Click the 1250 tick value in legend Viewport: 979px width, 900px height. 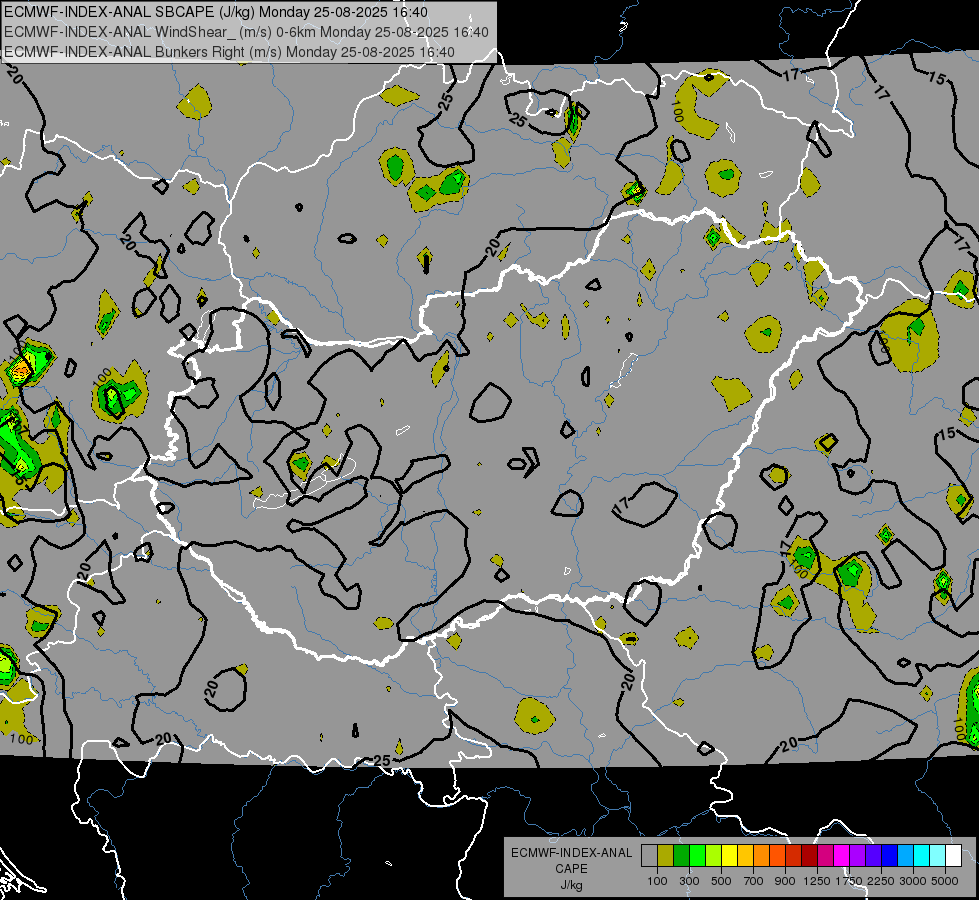coord(817,881)
